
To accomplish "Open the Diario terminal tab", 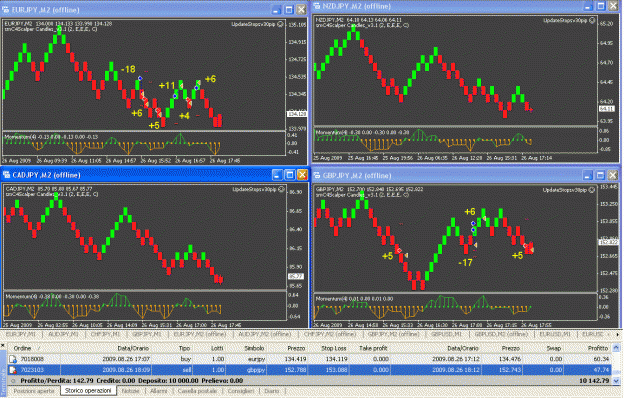I will coord(271,391).
